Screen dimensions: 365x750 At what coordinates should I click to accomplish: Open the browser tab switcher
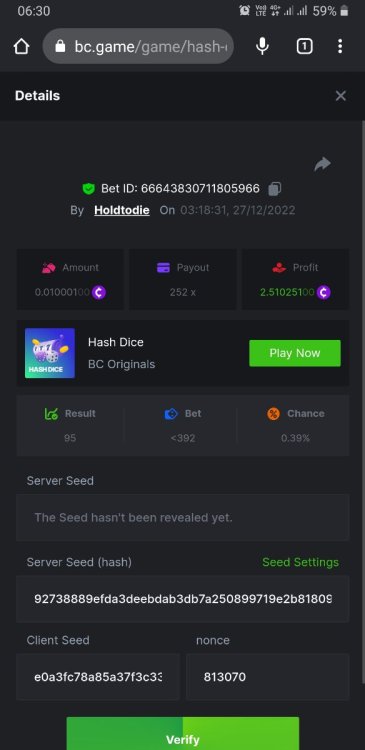[305, 46]
